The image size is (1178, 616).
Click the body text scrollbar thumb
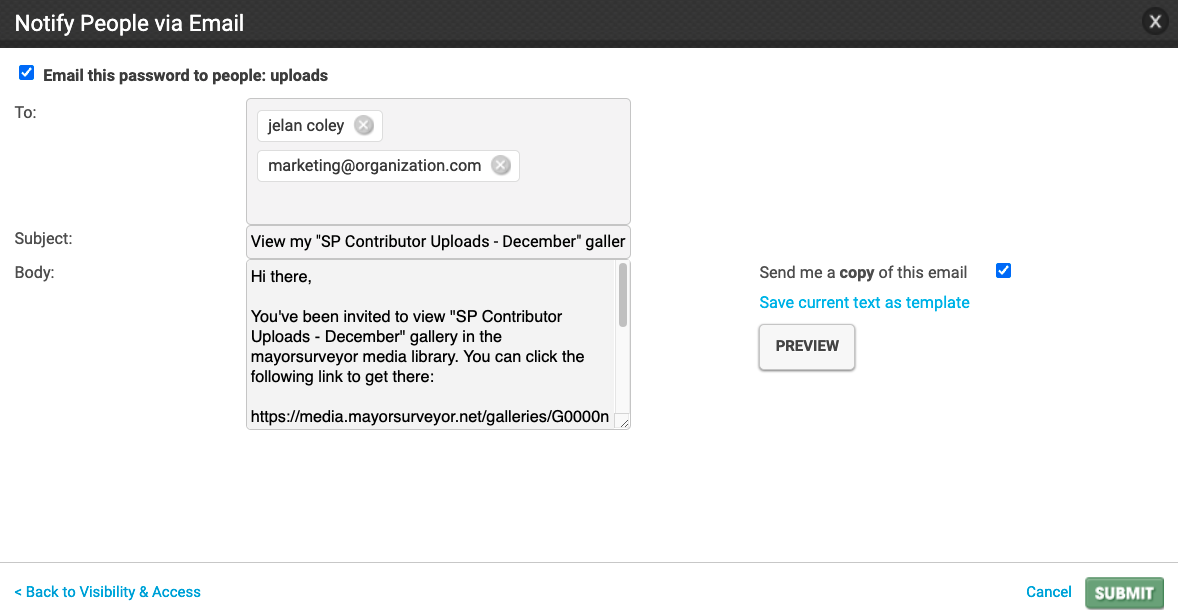pyautogui.click(x=623, y=295)
